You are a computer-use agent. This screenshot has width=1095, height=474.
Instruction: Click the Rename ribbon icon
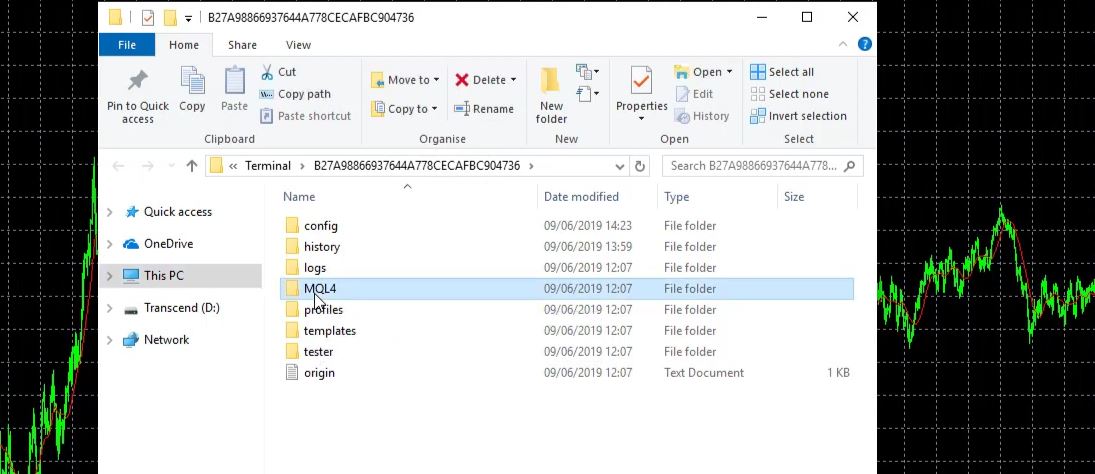462,109
